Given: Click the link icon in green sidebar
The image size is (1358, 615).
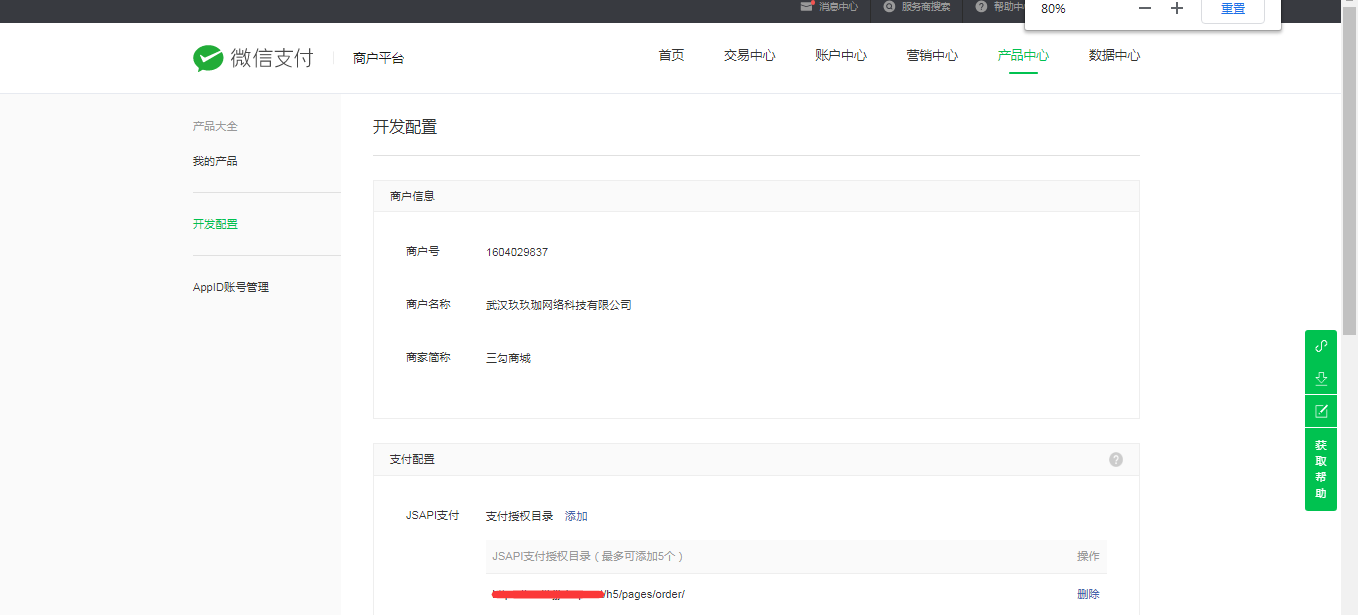Looking at the screenshot, I should point(1320,346).
